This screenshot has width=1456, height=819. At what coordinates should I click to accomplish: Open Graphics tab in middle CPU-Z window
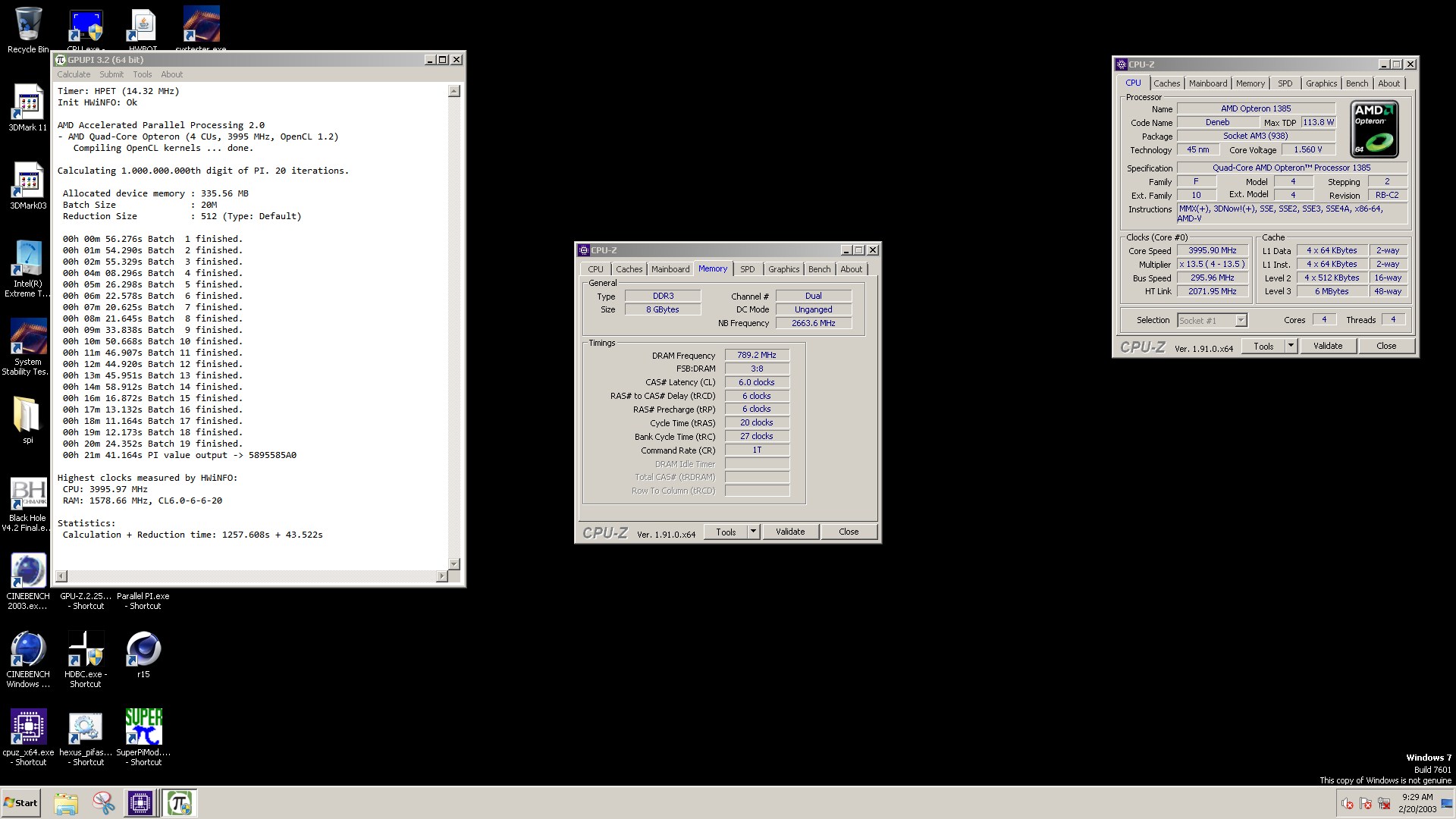(783, 269)
